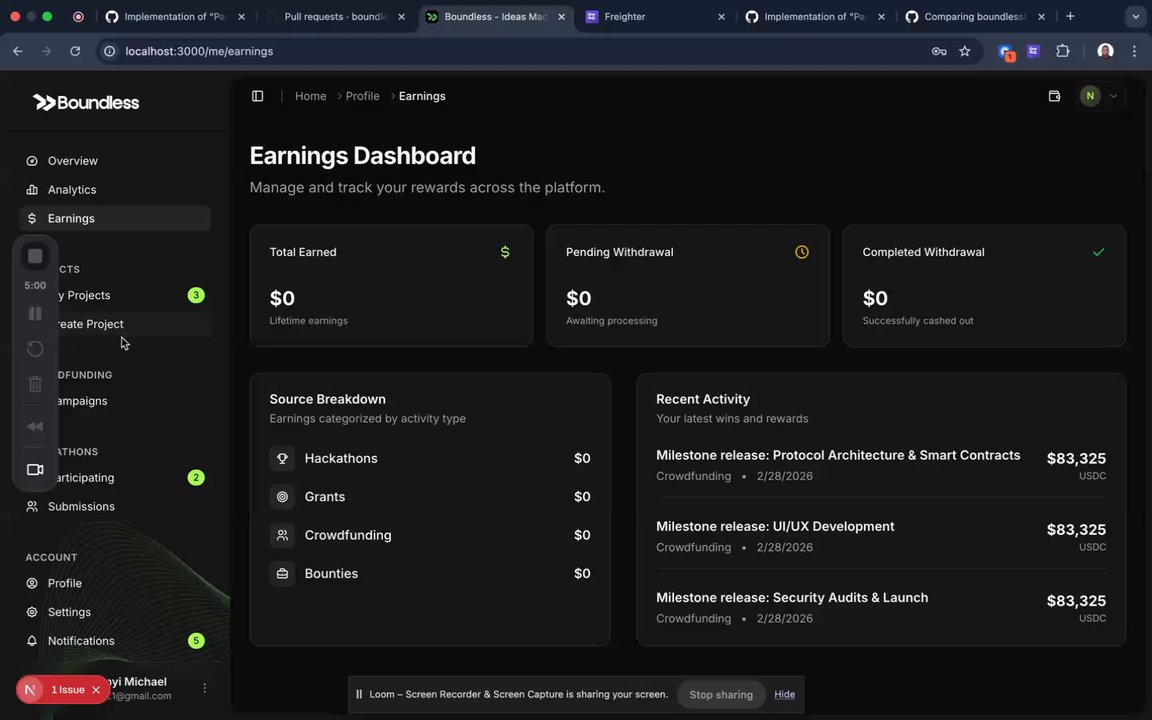Click the green dollar icon in Total Earned
The width and height of the screenshot is (1152, 720).
pos(505,252)
